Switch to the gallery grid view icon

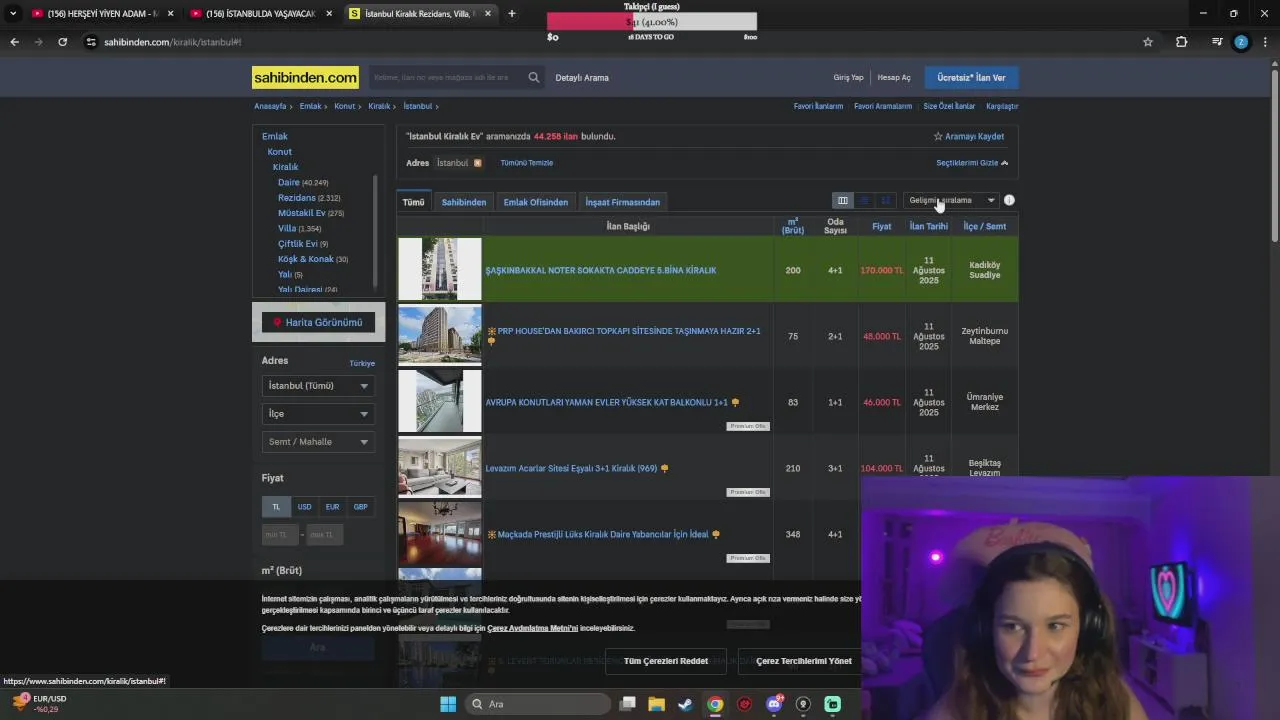tap(885, 200)
